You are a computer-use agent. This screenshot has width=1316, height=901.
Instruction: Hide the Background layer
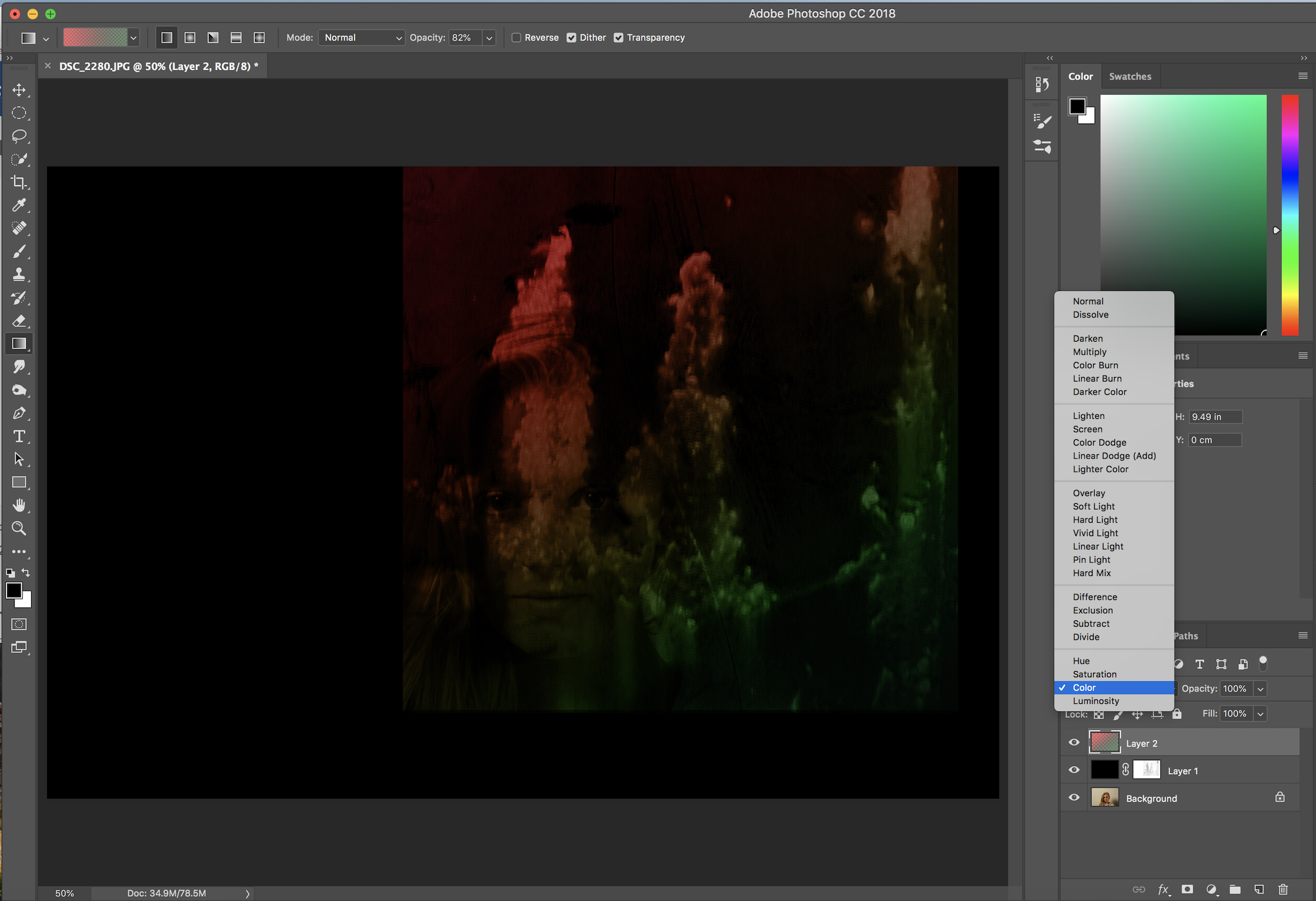coord(1074,798)
